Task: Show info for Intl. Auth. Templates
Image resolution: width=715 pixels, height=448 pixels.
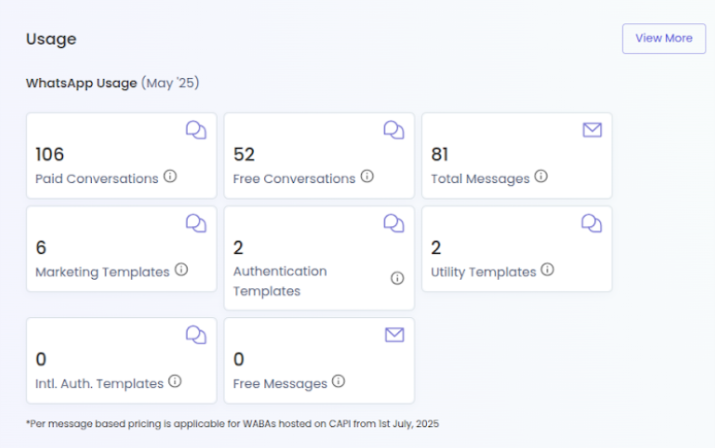Action: [175, 381]
